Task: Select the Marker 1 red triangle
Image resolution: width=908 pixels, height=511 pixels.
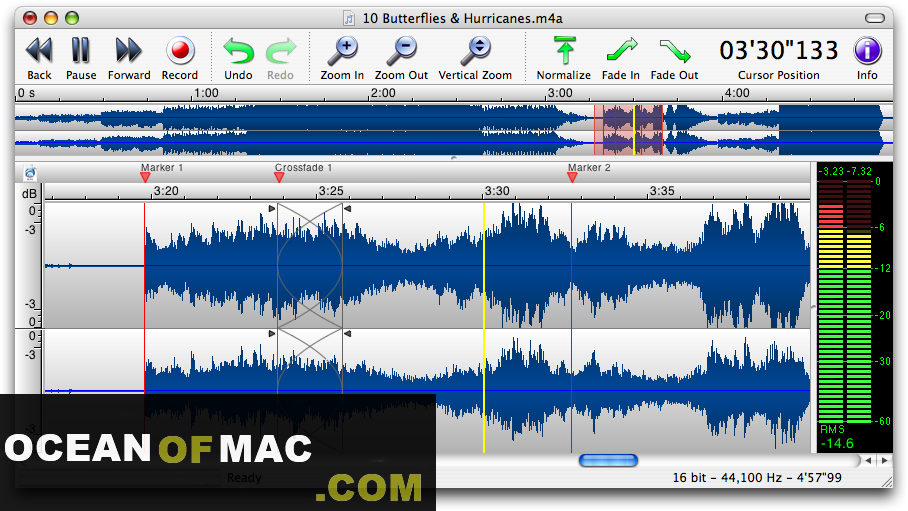Action: coord(145,177)
